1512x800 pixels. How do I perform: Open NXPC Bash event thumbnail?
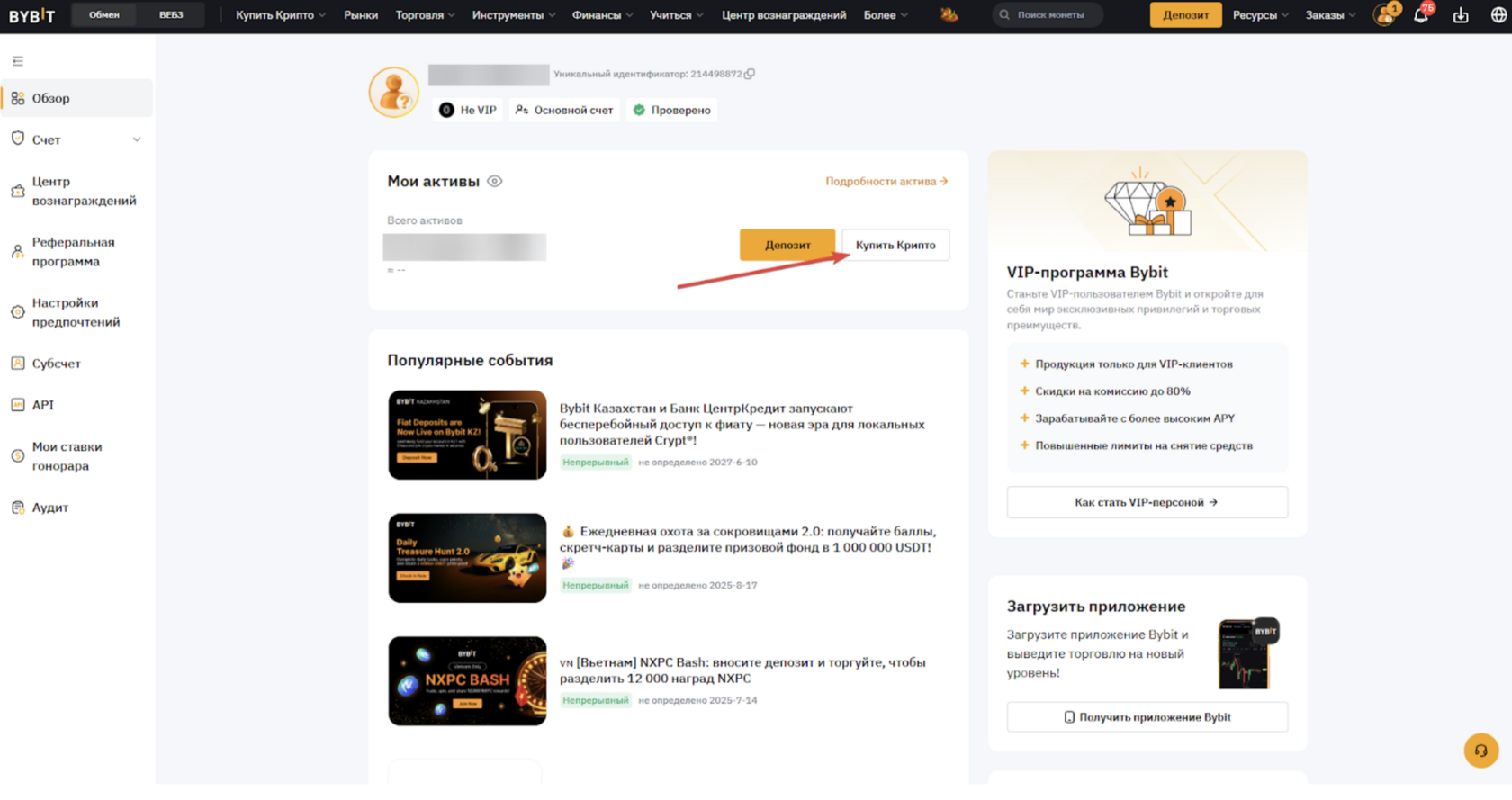pyautogui.click(x=467, y=681)
